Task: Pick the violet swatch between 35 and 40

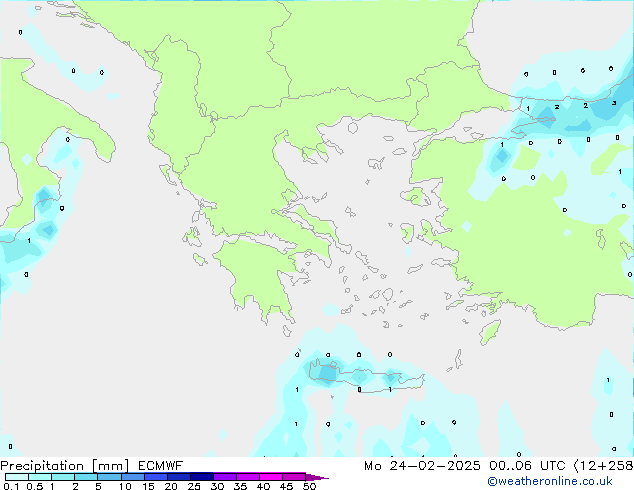Action: 247,477
